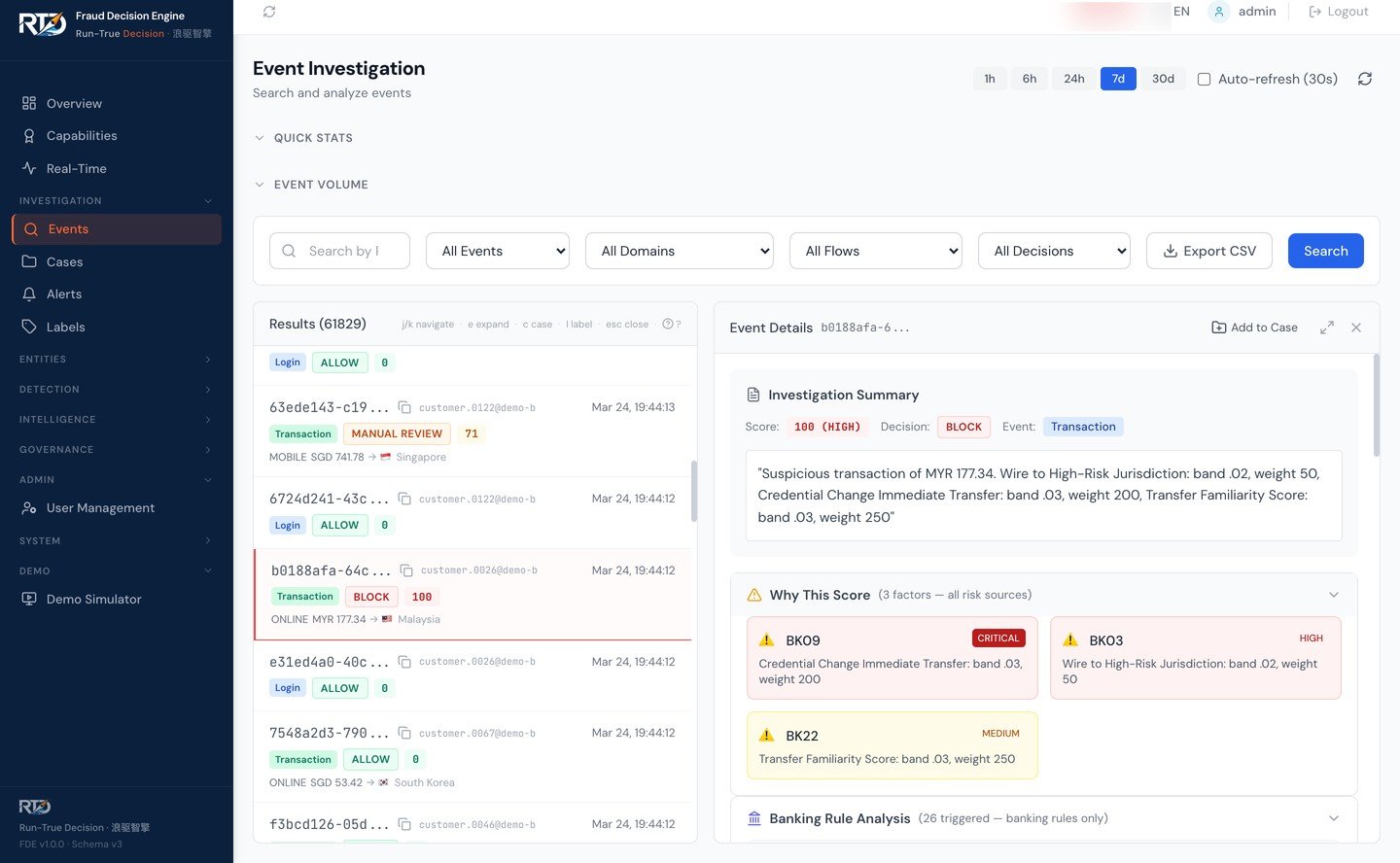Click the refresh icon in top header

pos(269,12)
